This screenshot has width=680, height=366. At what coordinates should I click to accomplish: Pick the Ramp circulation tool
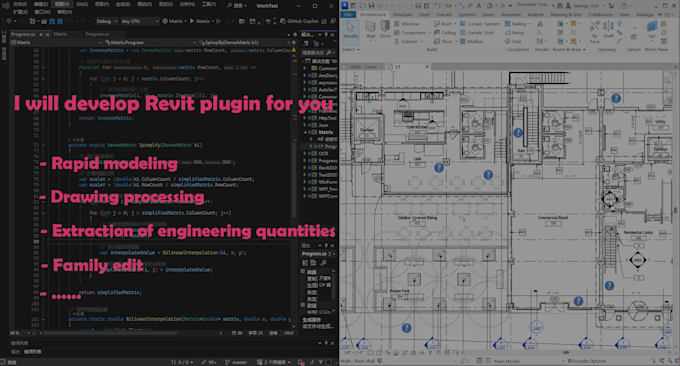coord(515,33)
